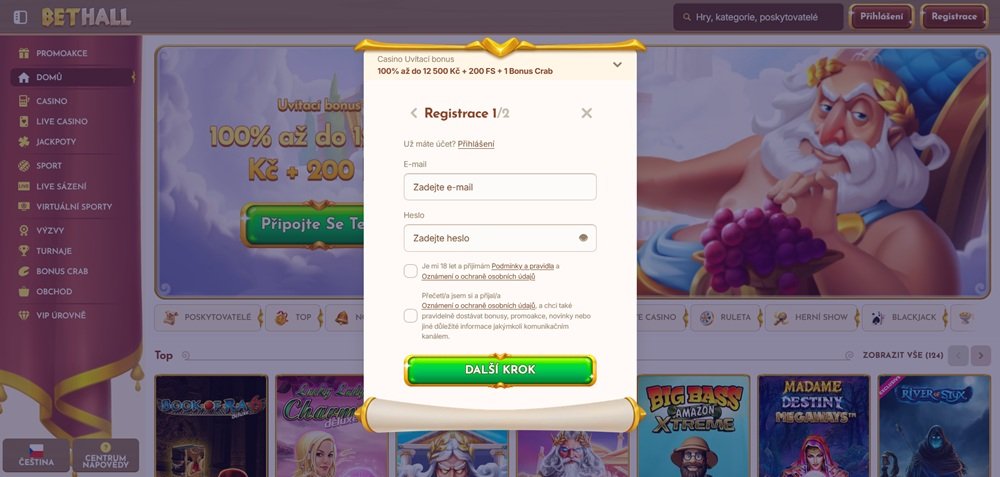Expand the Casino Uvítací bonus chevron

click(x=617, y=64)
